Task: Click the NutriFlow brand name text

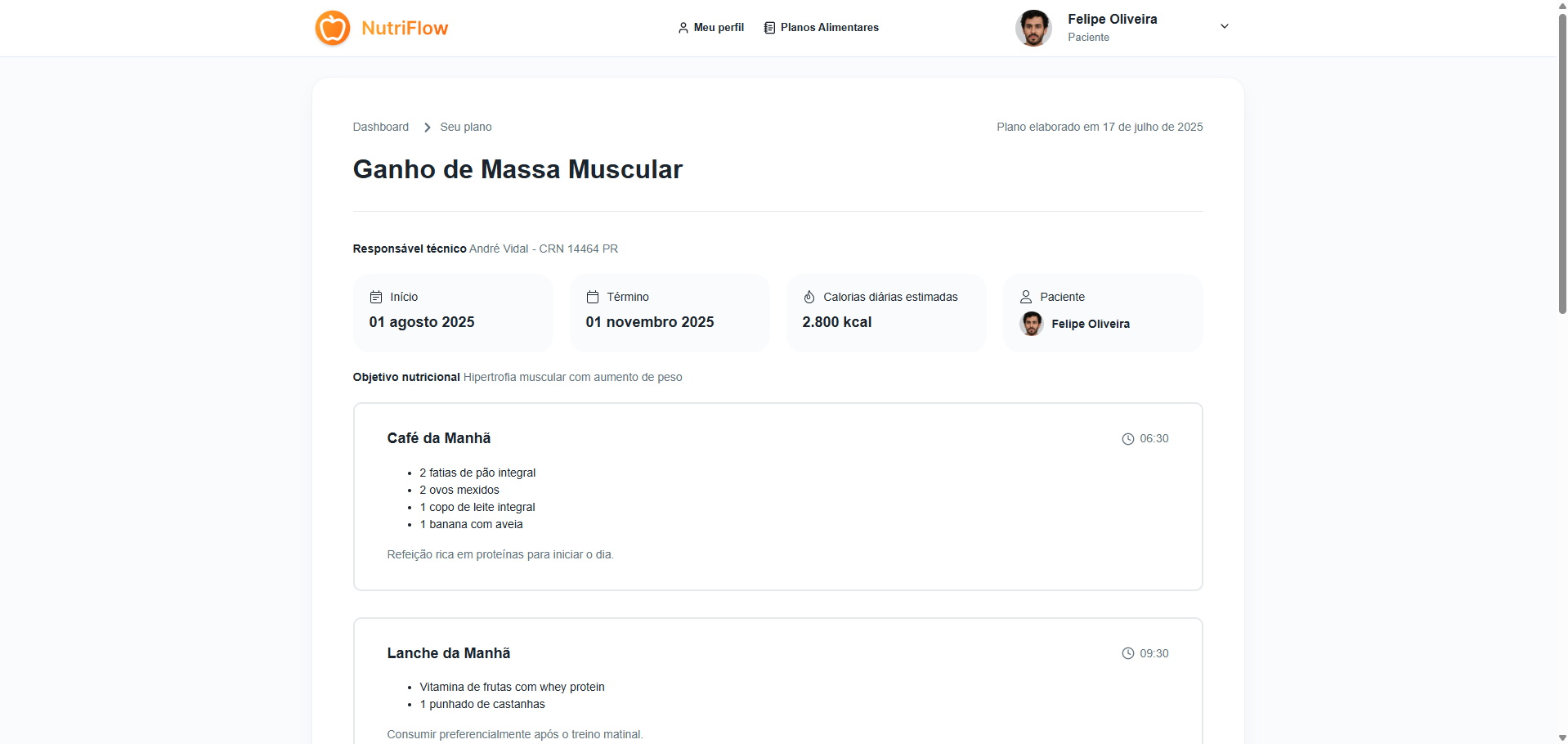Action: 405,29
